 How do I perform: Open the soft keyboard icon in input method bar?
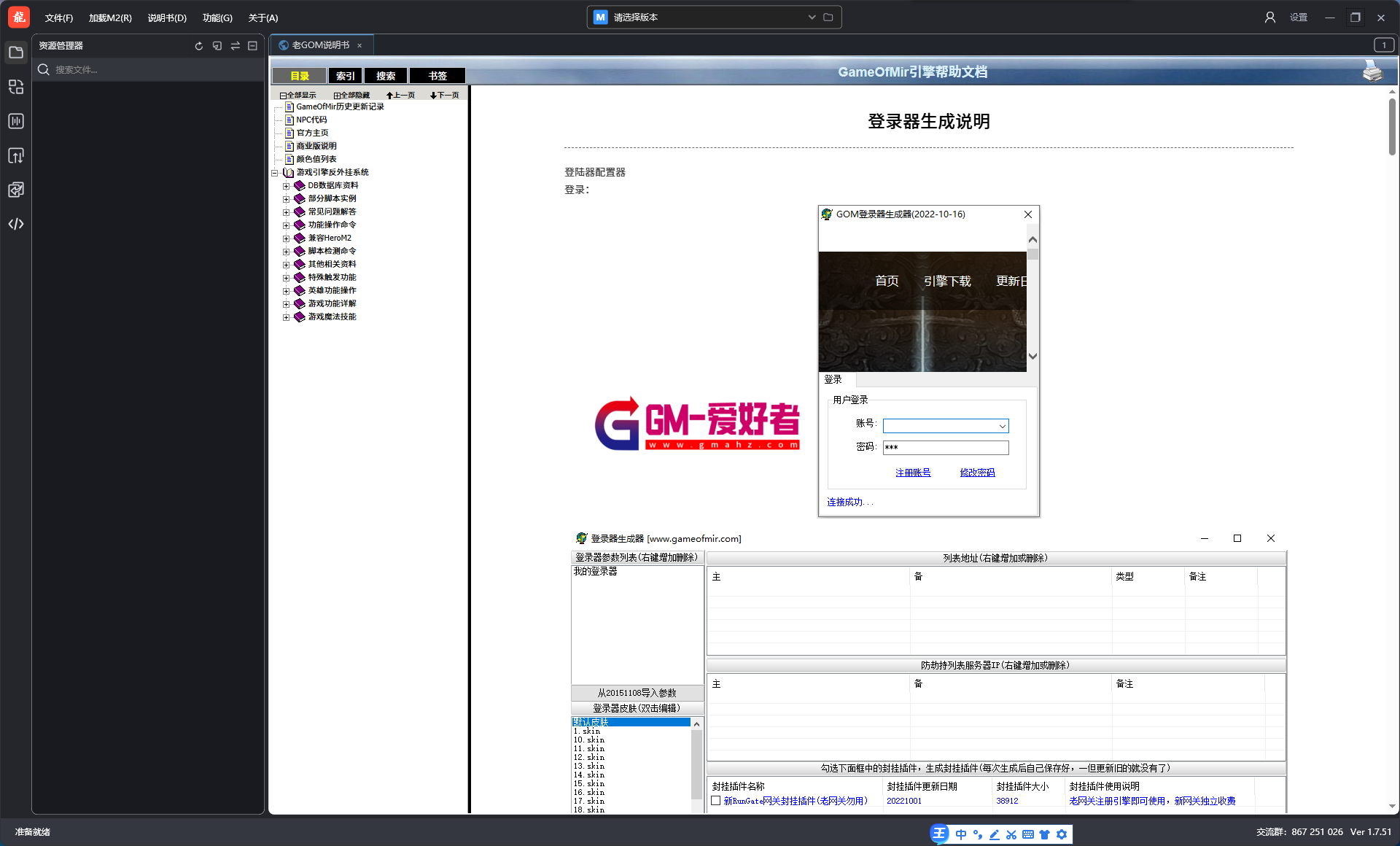click(x=1028, y=834)
